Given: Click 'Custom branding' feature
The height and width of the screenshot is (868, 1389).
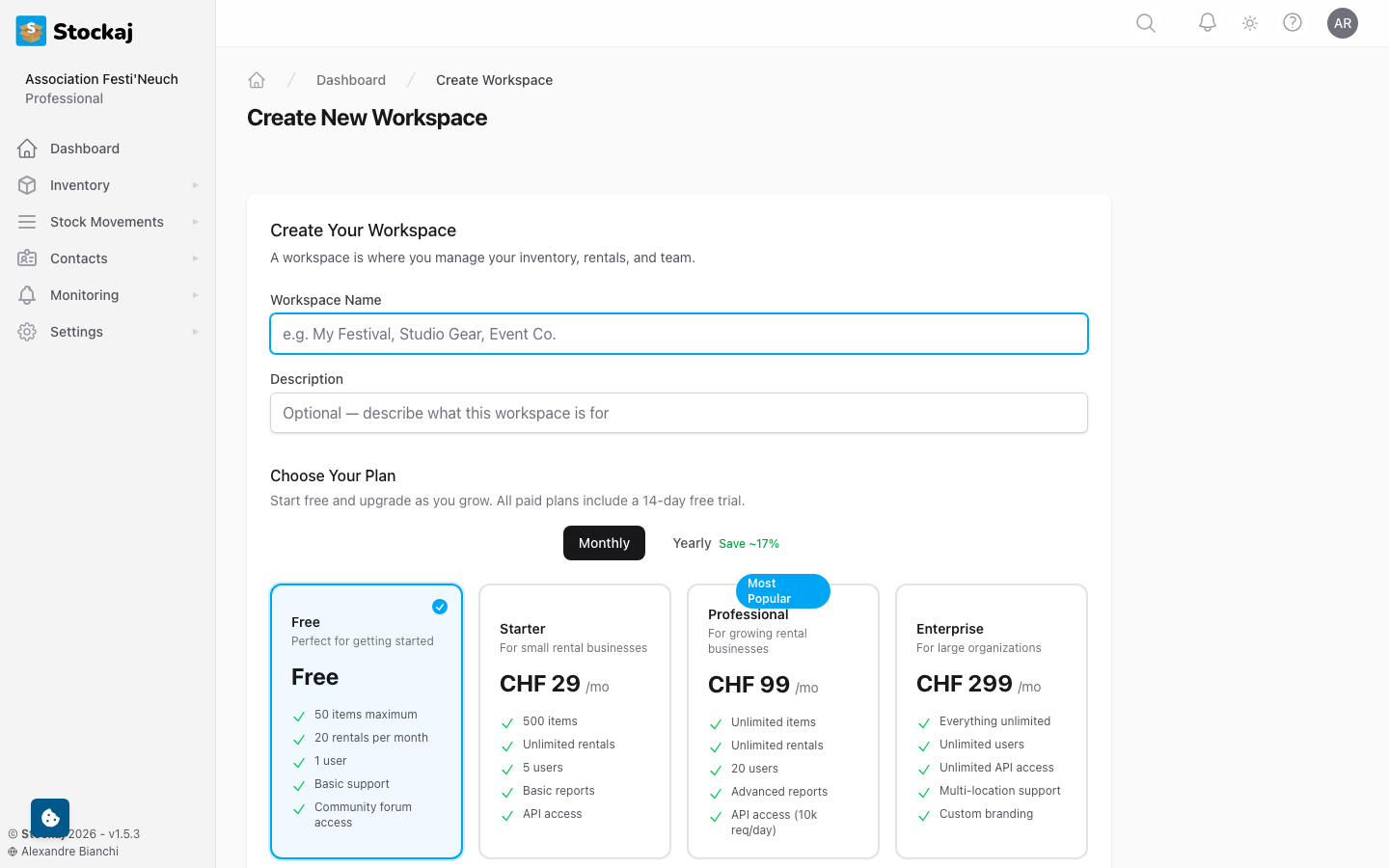Looking at the screenshot, I should tap(986, 814).
